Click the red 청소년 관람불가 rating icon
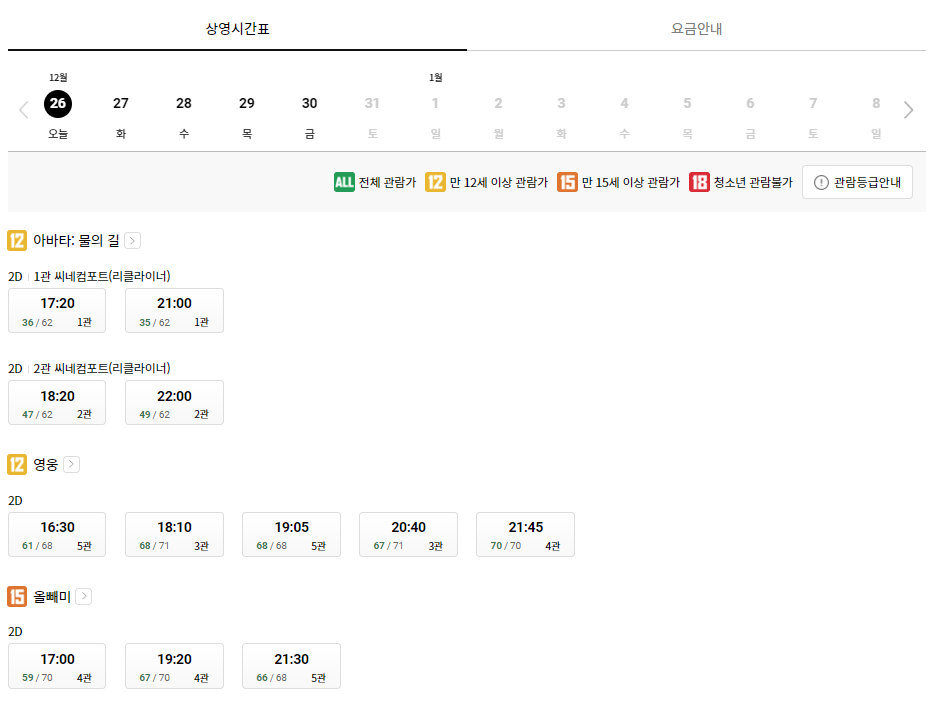 (700, 182)
